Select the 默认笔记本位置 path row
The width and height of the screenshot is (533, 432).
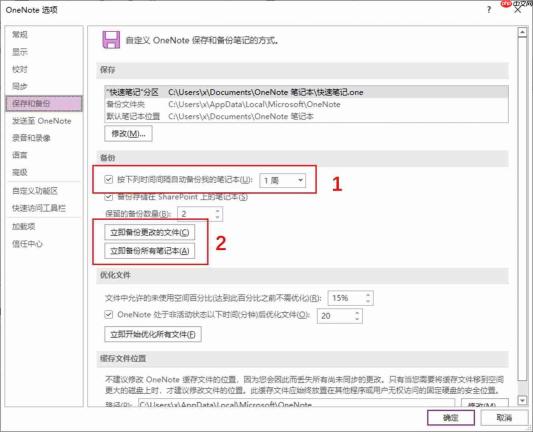(x=306, y=116)
